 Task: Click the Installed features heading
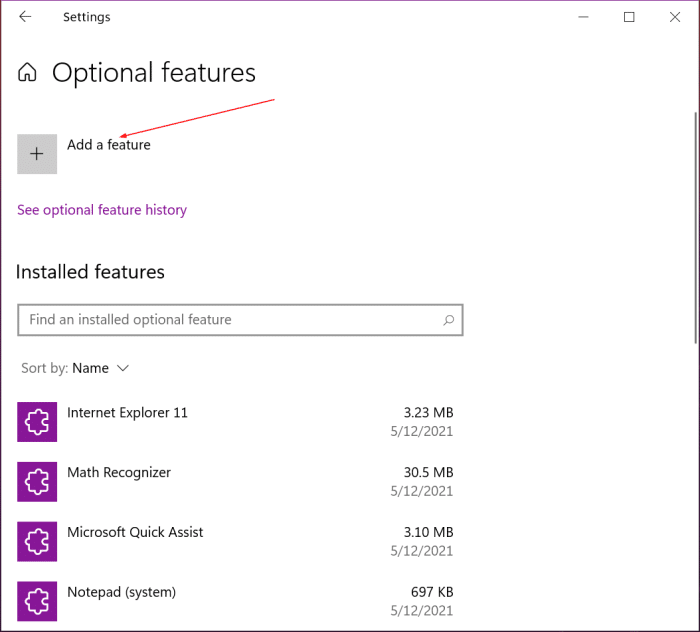[x=90, y=272]
